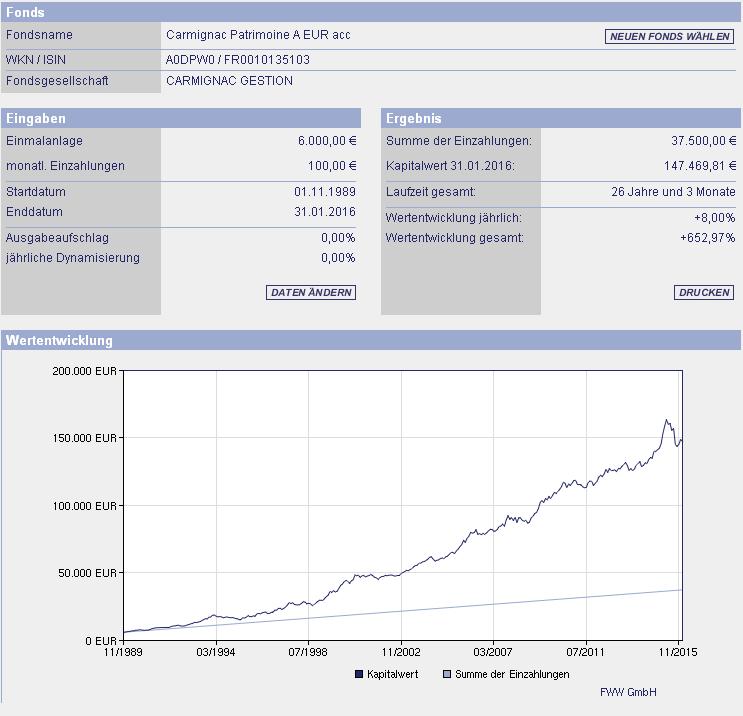Click the 11/2002 date axis label
This screenshot has height=716, width=743.
point(401,652)
